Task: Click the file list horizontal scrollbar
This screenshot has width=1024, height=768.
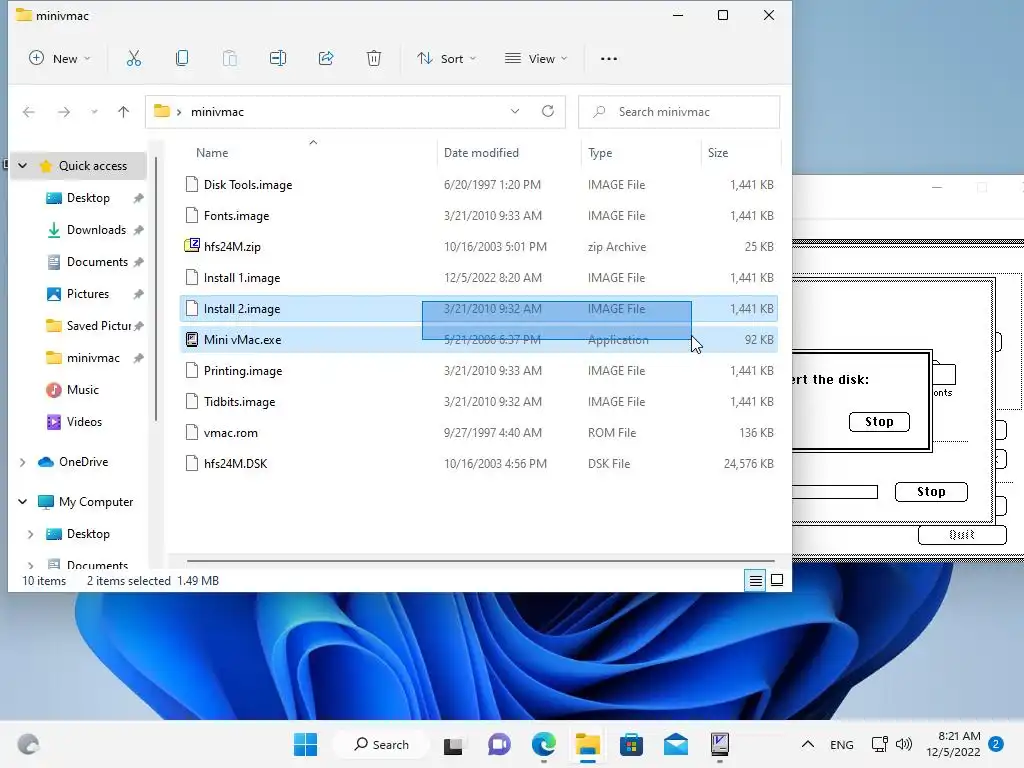Action: pyautogui.click(x=481, y=560)
